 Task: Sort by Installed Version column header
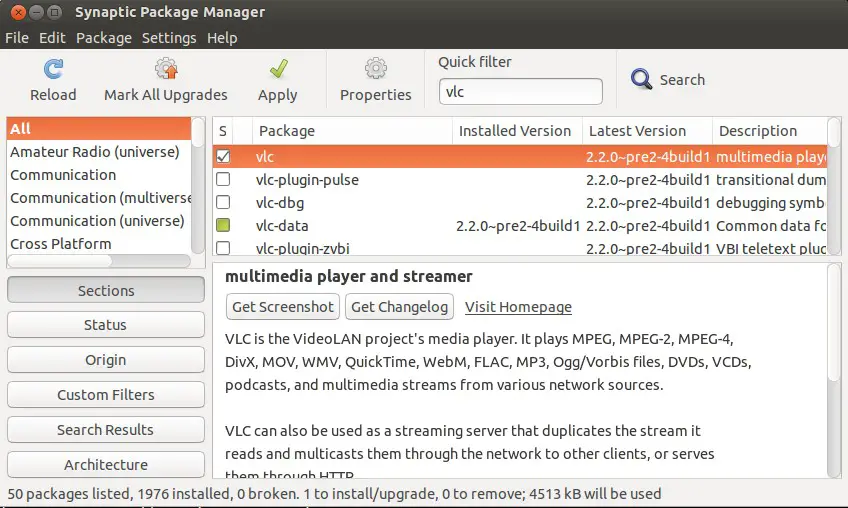click(x=517, y=131)
